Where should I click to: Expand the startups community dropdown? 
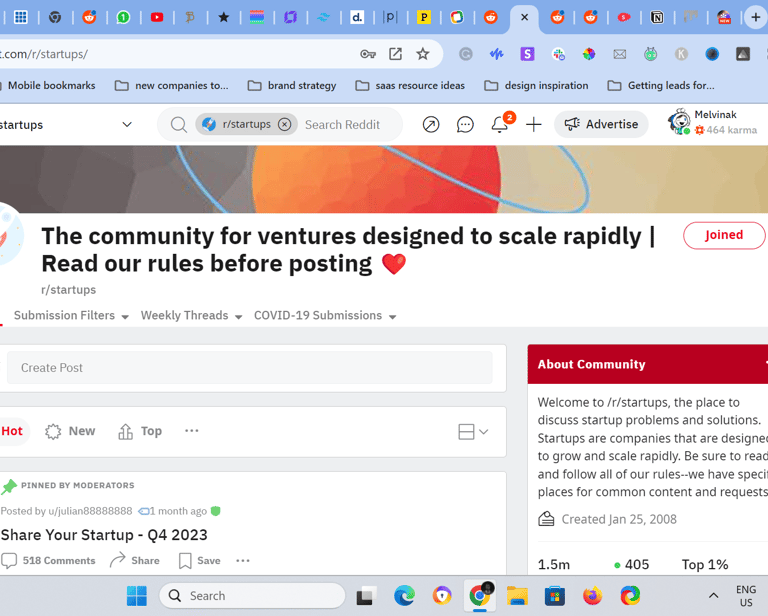127,124
